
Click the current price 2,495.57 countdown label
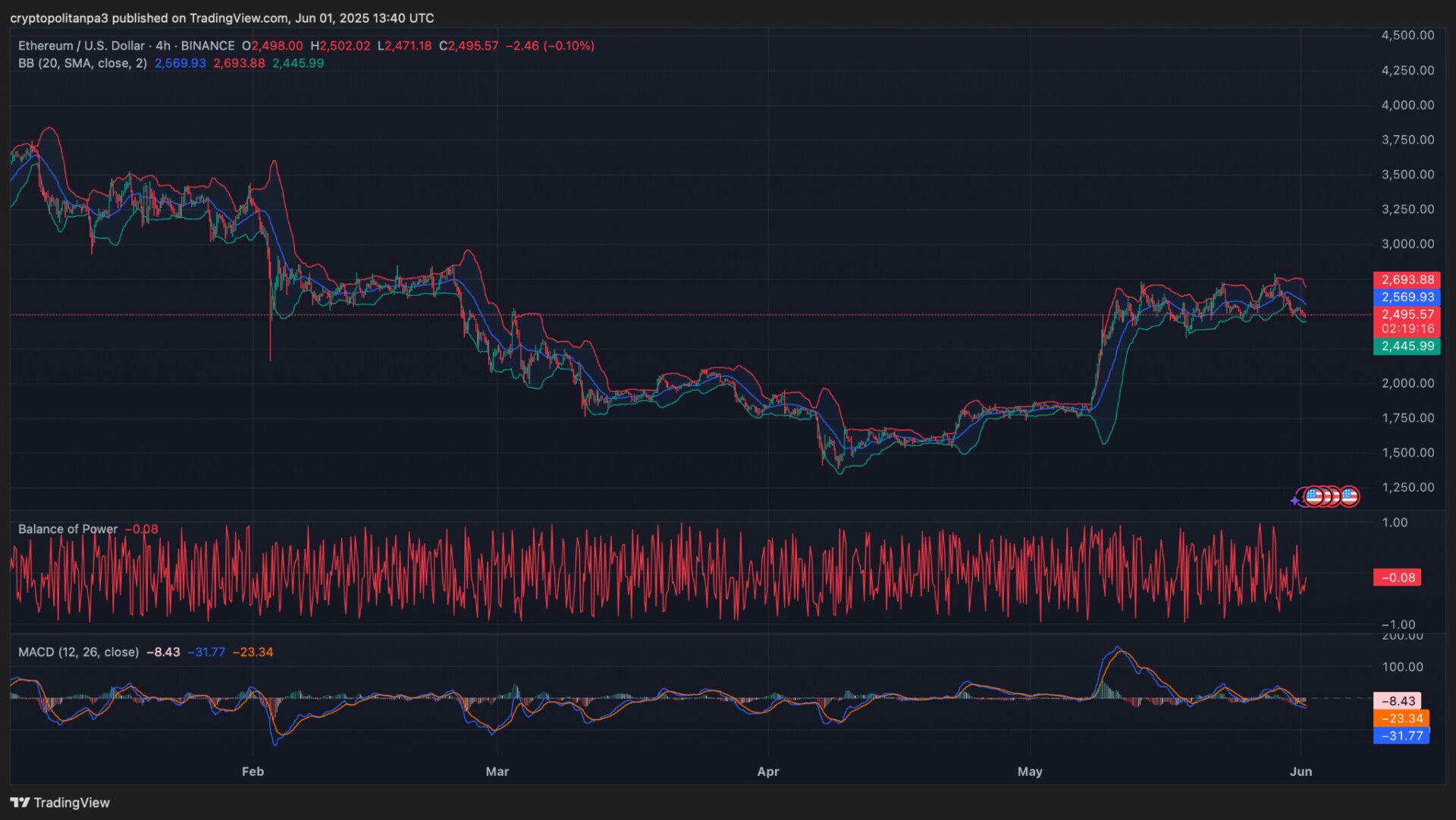1407,322
